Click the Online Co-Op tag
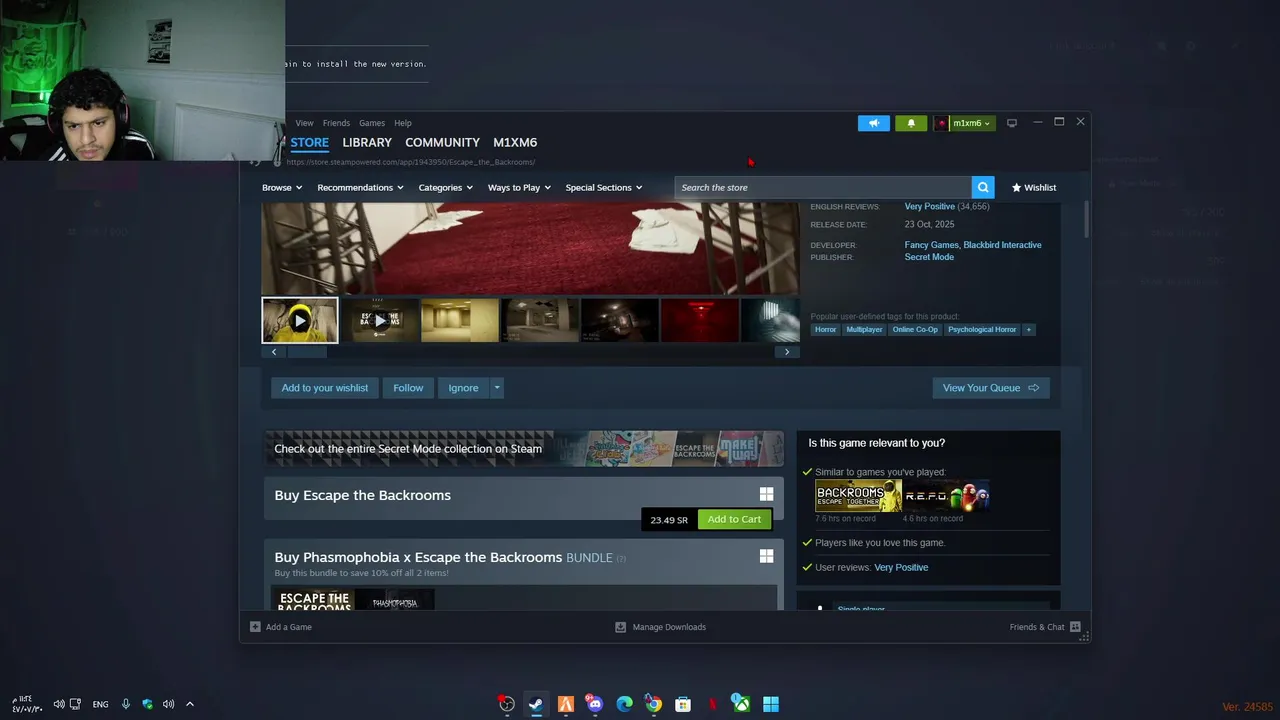 [915, 329]
